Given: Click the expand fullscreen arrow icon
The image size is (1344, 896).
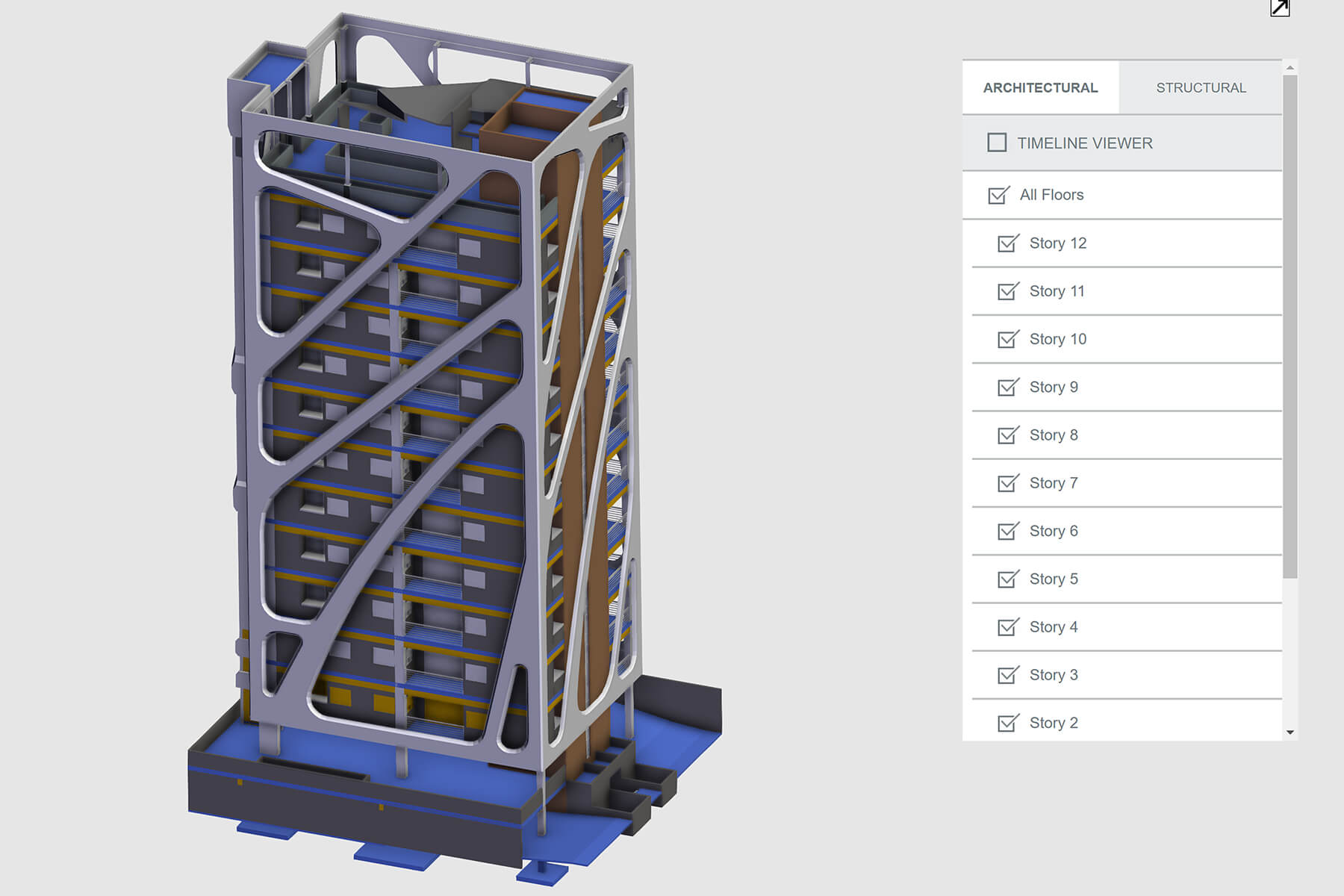Looking at the screenshot, I should pyautogui.click(x=1280, y=8).
